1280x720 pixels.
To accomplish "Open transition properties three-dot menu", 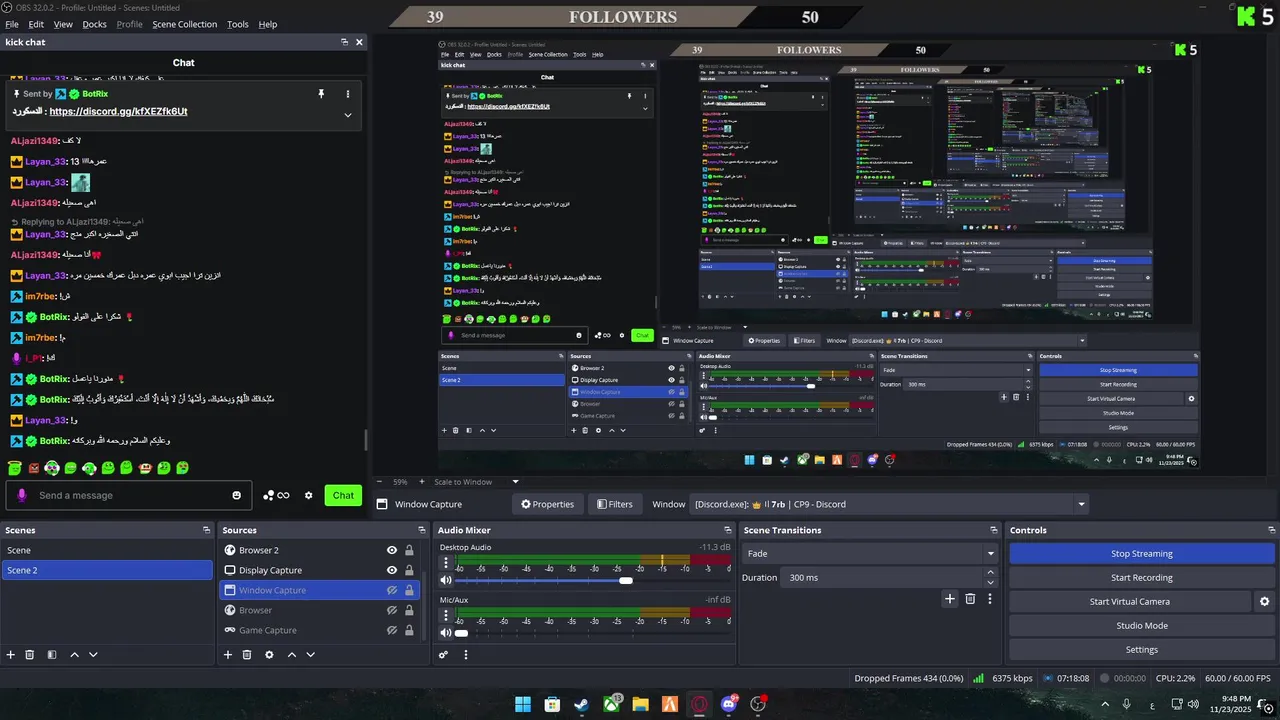I will pos(990,599).
